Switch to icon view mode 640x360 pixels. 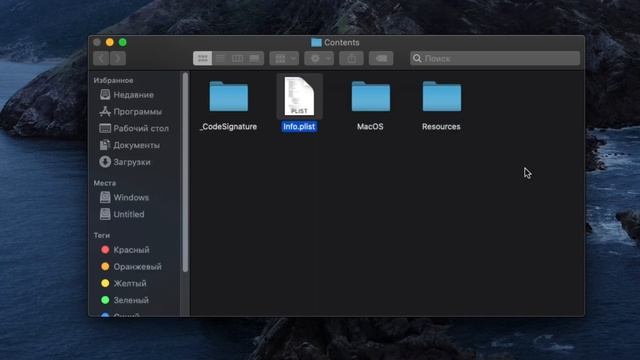202,58
